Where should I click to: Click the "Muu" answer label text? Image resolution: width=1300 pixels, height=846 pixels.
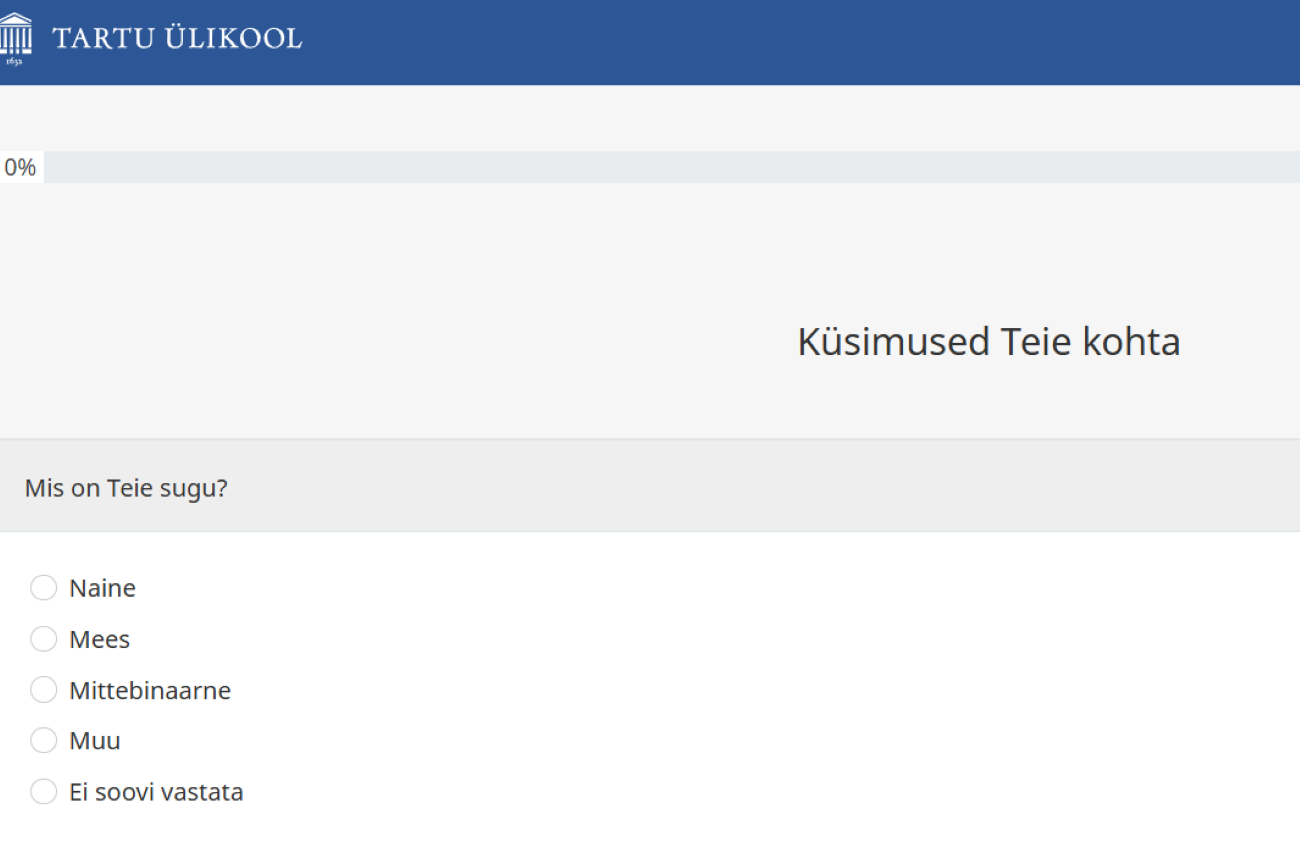coord(95,741)
